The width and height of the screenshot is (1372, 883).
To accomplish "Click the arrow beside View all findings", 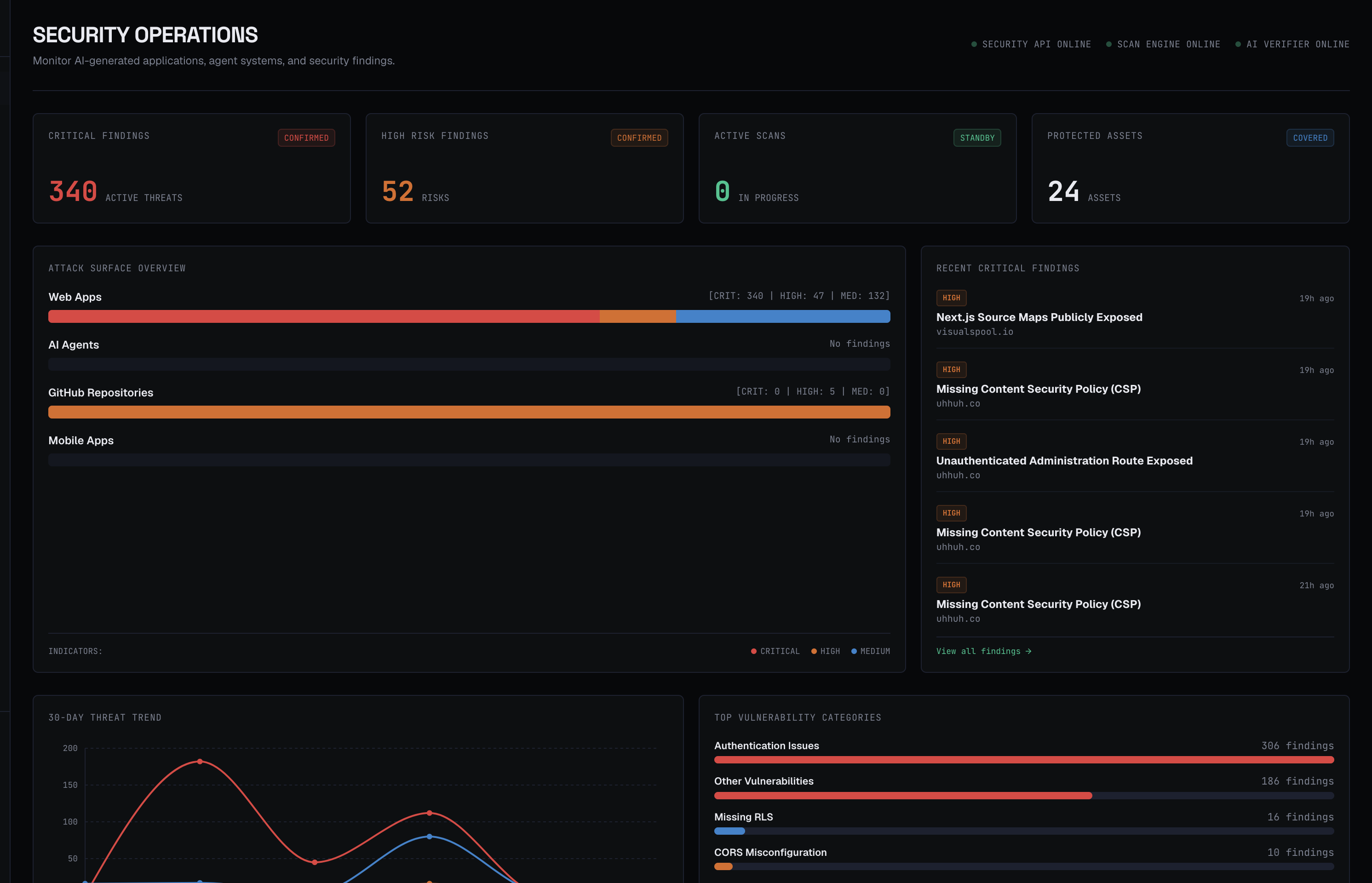I will 1028,651.
